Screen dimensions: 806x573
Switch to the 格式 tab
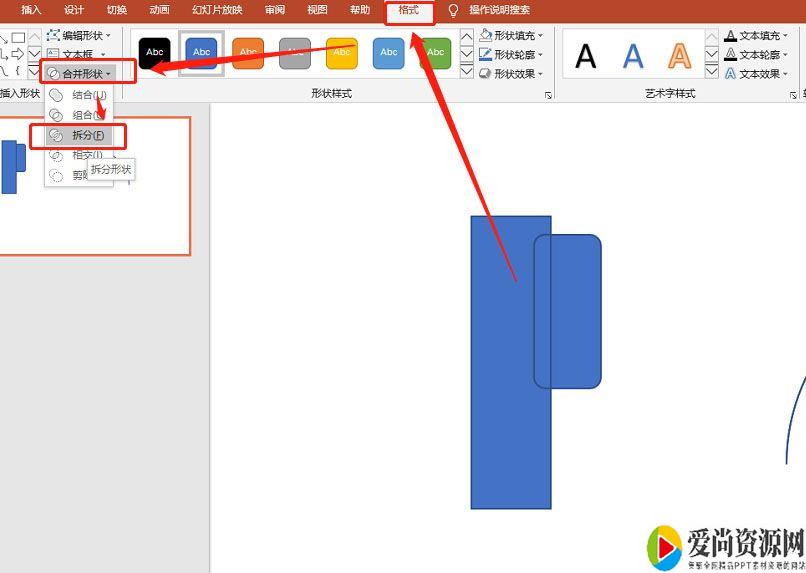pos(409,10)
